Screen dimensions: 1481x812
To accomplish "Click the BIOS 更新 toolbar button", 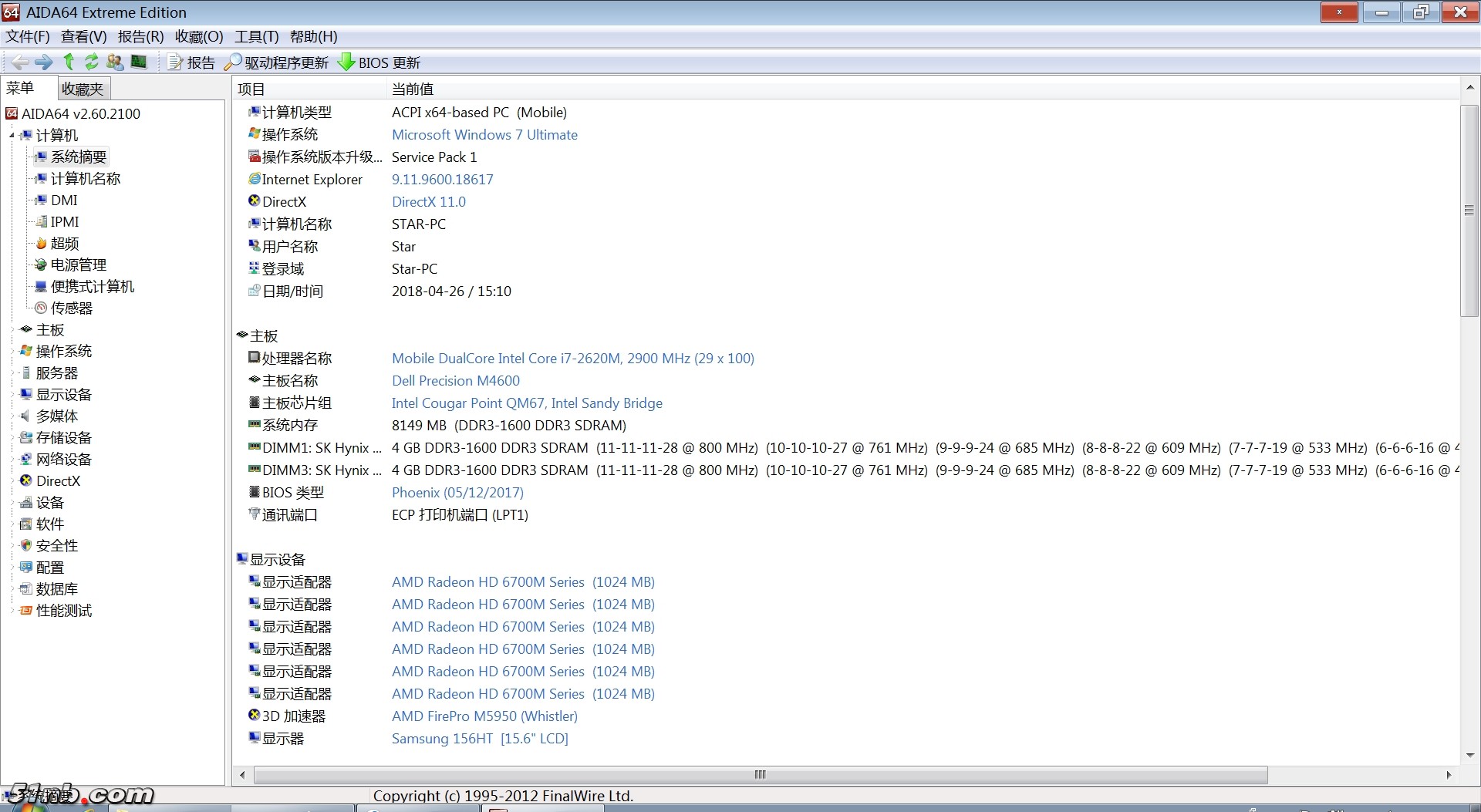I will coord(380,62).
